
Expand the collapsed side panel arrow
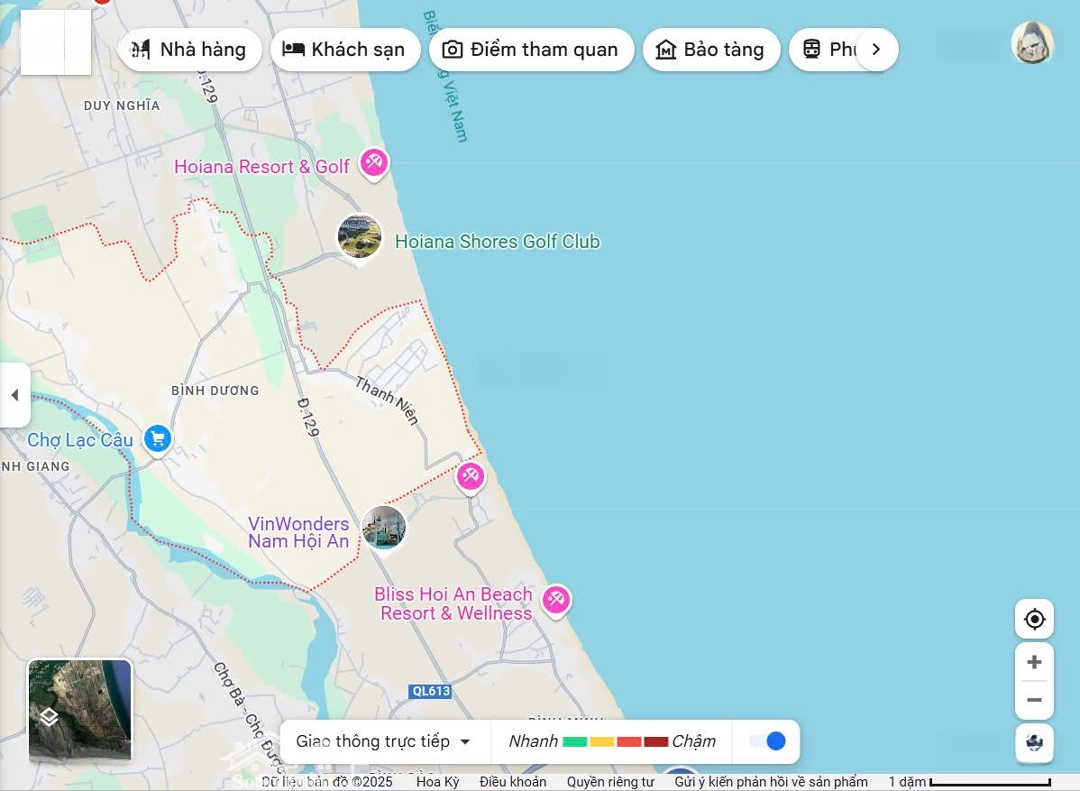[x=14, y=395]
